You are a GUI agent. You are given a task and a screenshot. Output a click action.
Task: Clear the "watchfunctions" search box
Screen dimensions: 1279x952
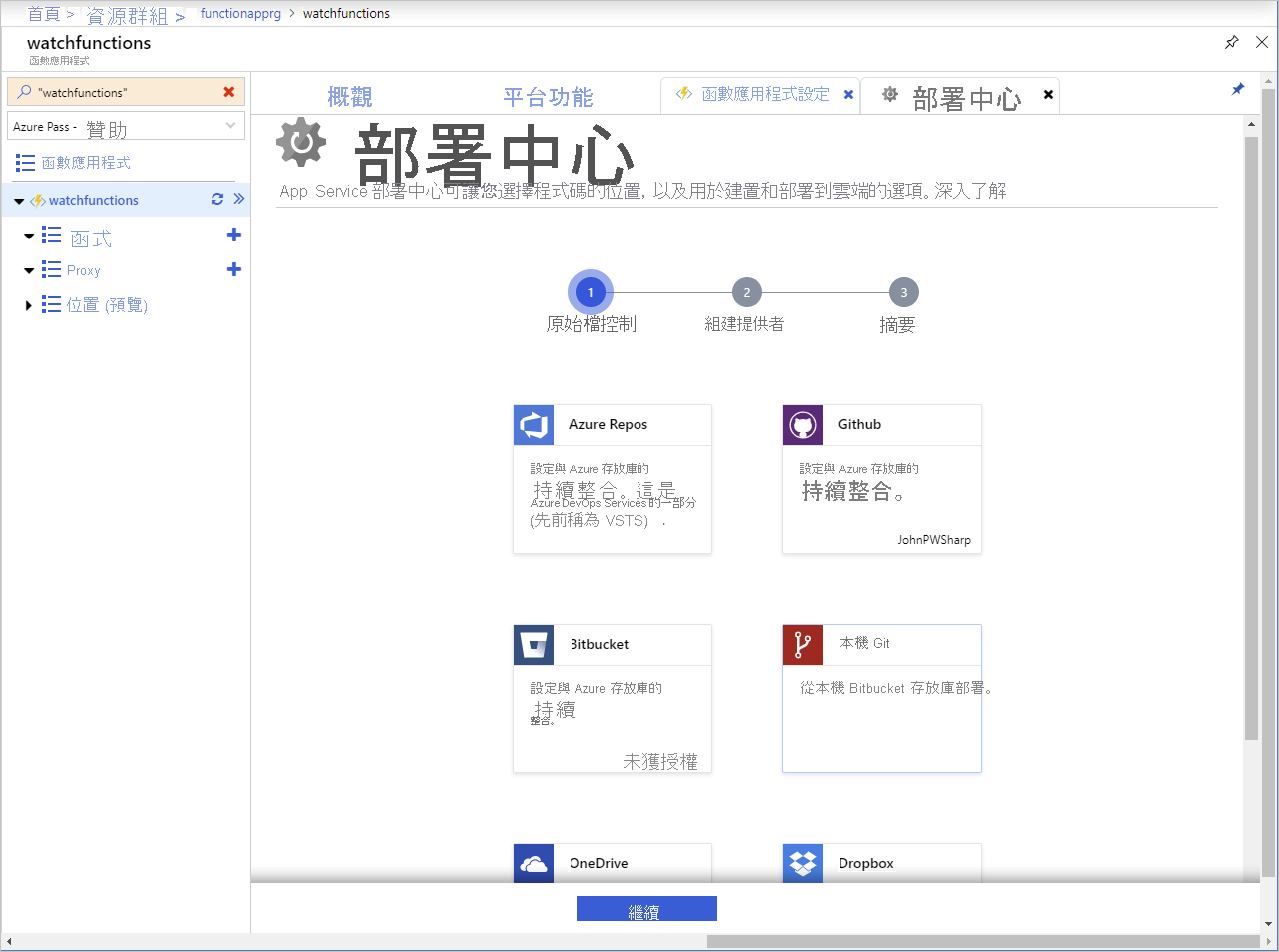229,92
